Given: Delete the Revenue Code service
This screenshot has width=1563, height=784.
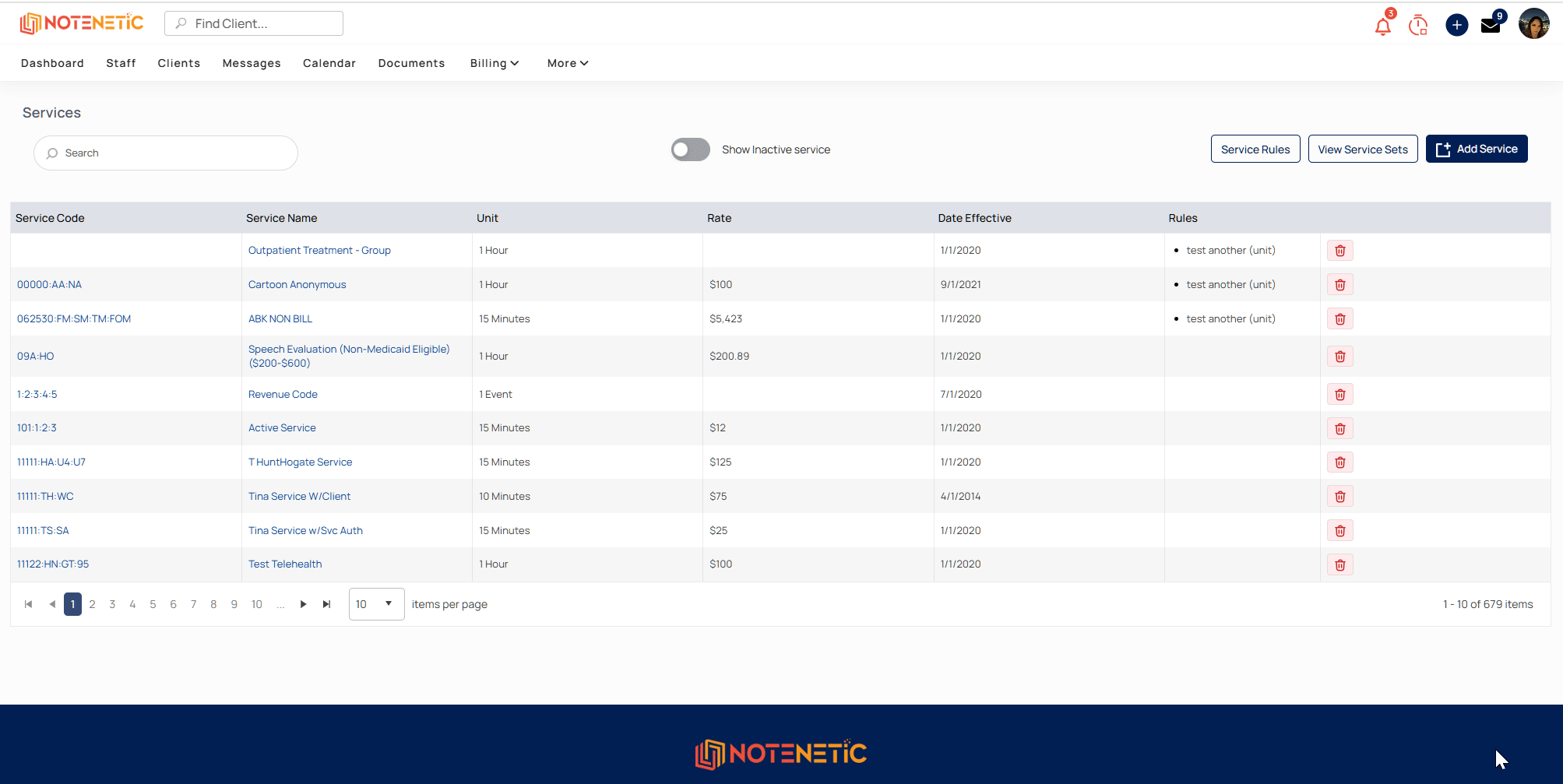Looking at the screenshot, I should click(x=1340, y=395).
